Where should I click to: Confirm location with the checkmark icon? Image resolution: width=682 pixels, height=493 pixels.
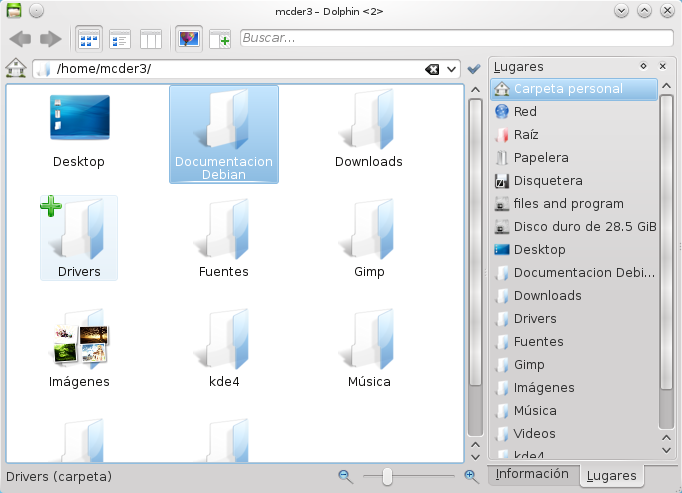(474, 69)
